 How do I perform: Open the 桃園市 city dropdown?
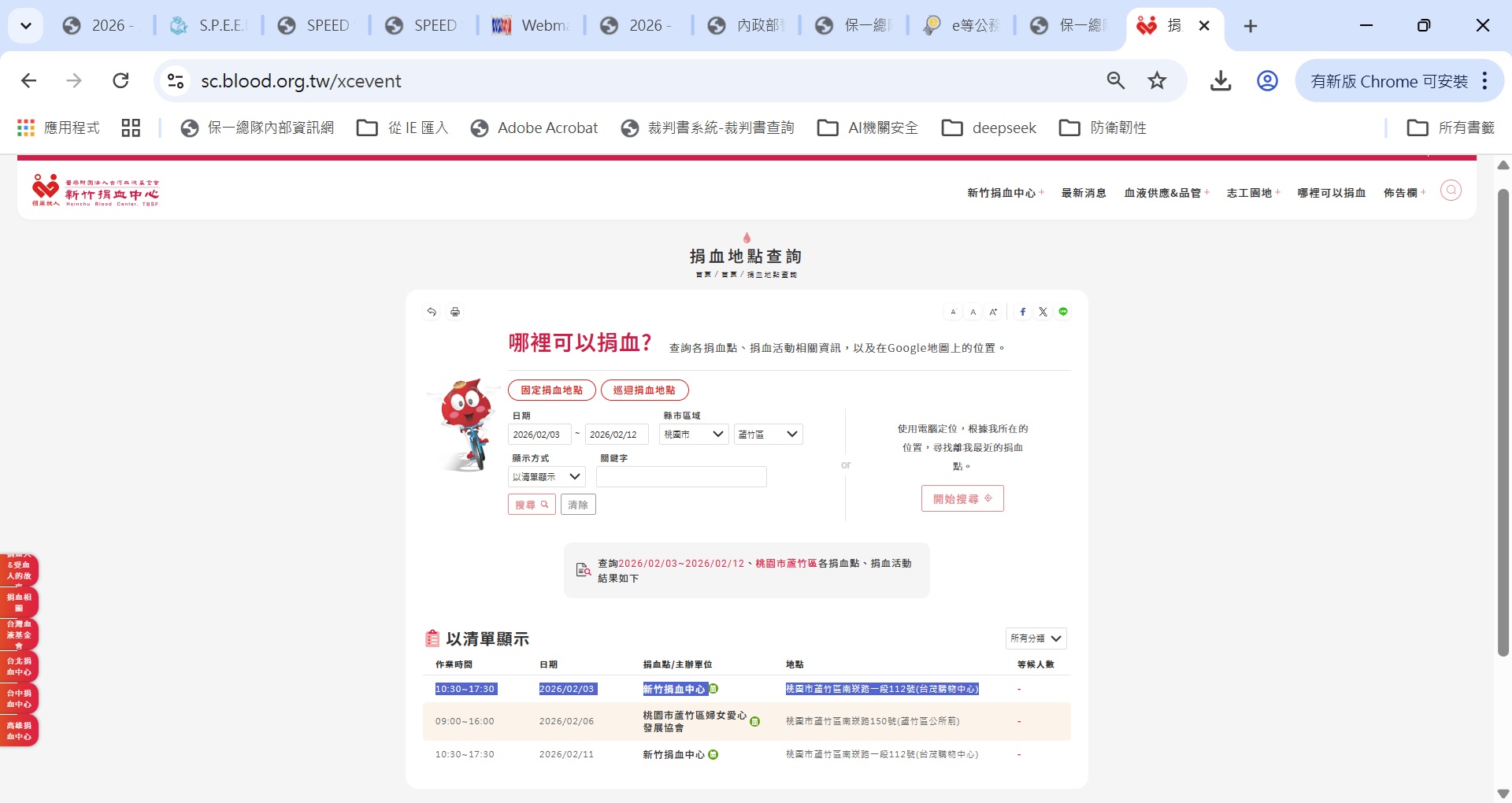coord(693,435)
